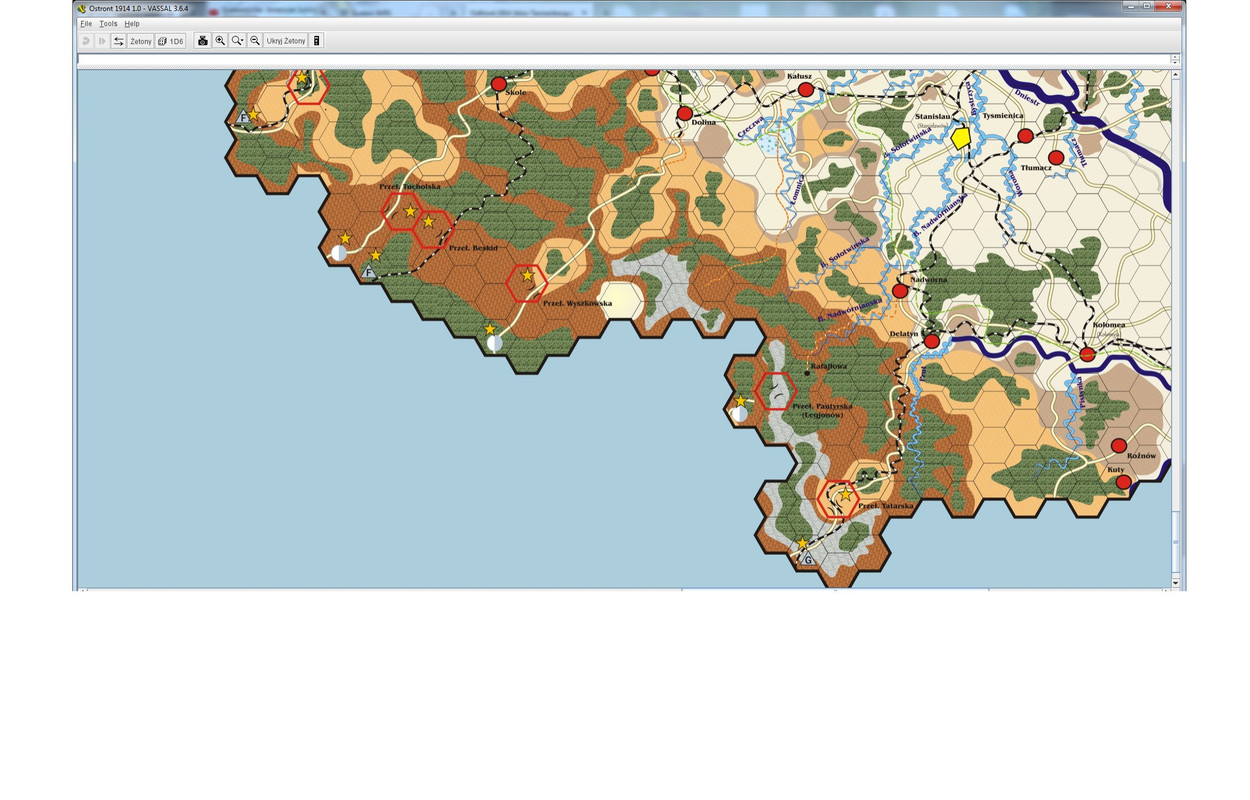Viewport: 1250px width, 800px height.
Task: Close the Ostfront 1914 VASSAL window
Action: (1169, 7)
